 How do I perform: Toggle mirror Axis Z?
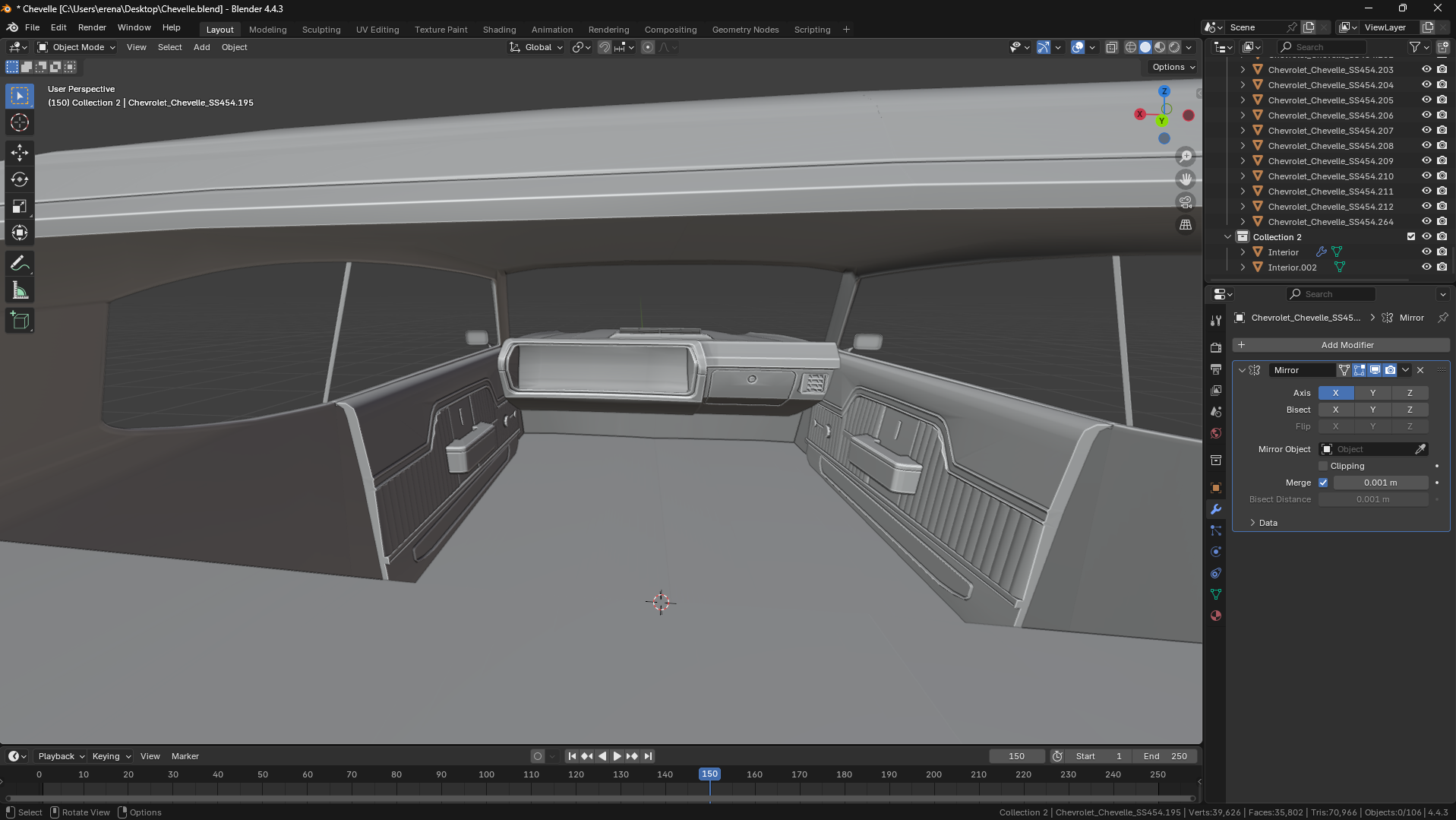(x=1410, y=393)
